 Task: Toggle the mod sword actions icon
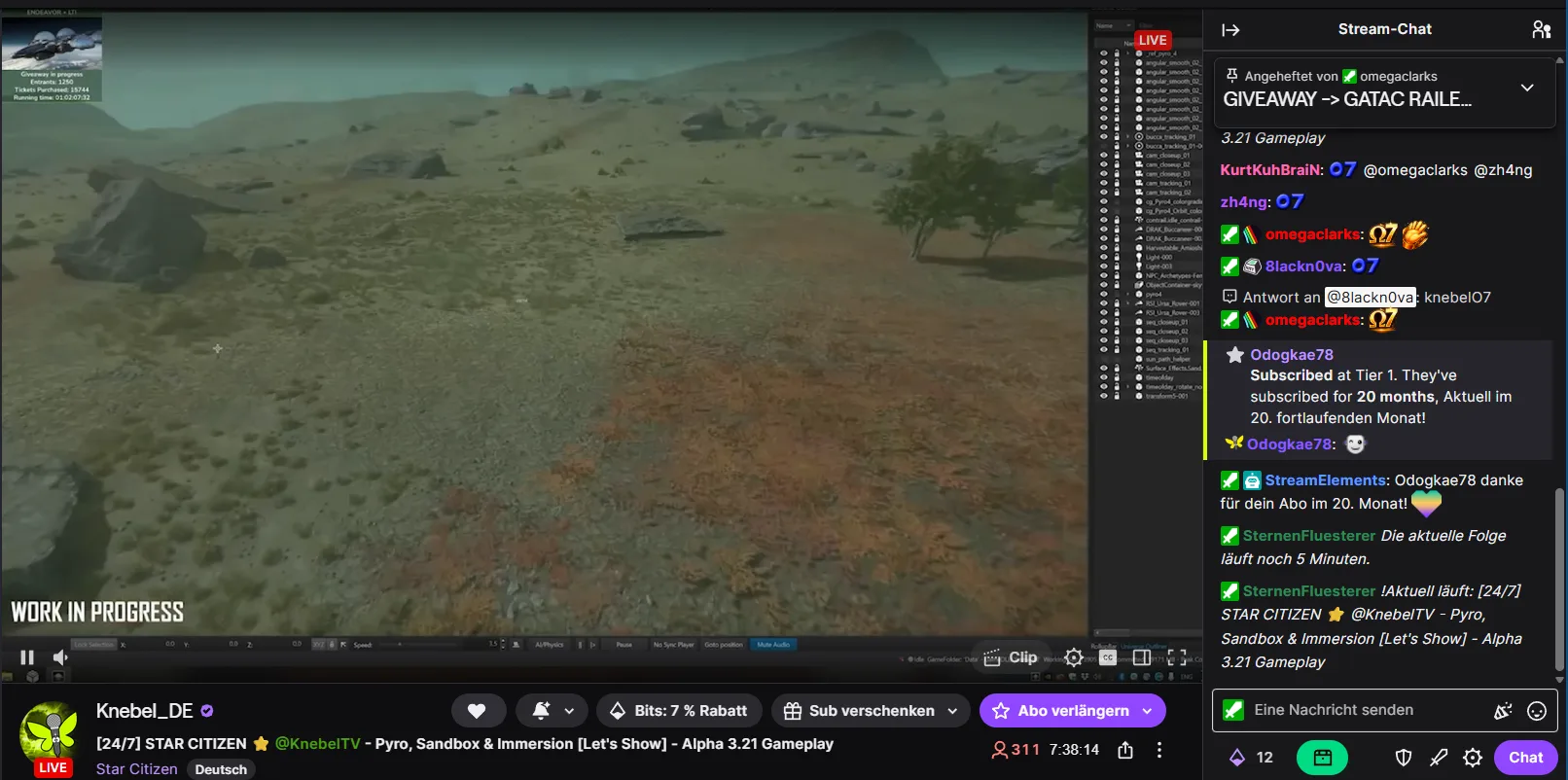click(1439, 758)
